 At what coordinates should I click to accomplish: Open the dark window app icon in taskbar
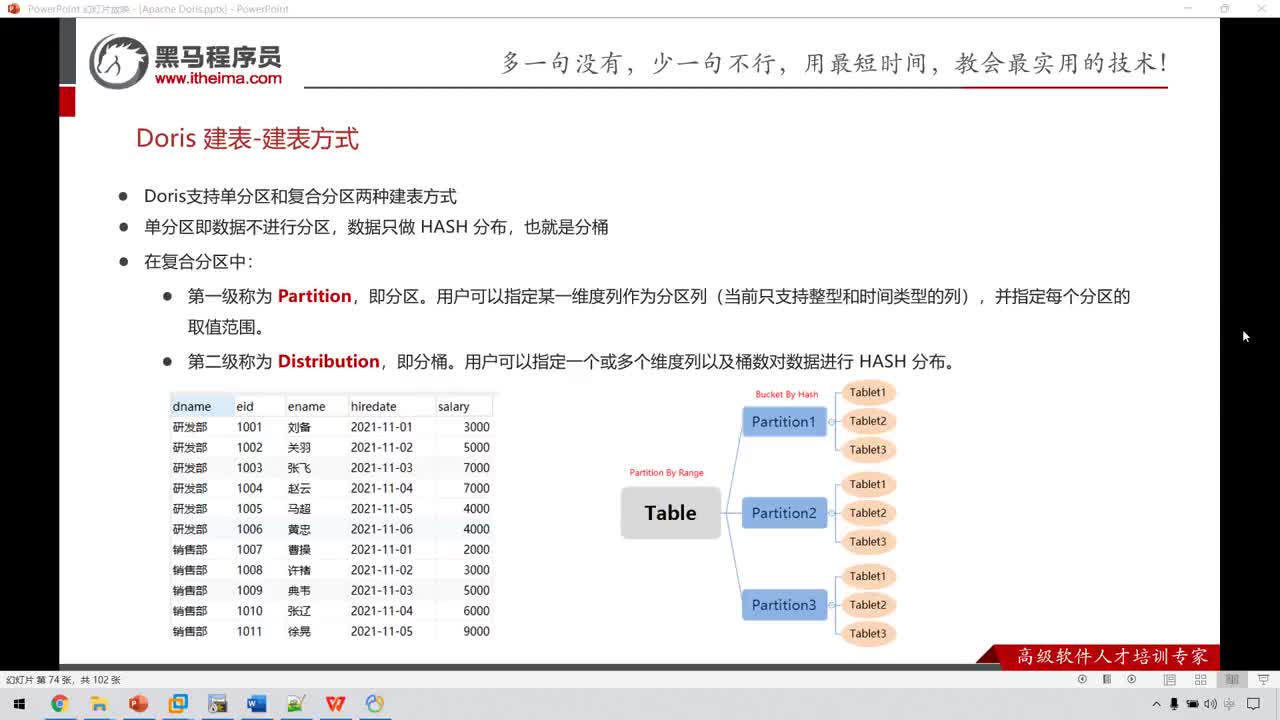click(x=217, y=704)
